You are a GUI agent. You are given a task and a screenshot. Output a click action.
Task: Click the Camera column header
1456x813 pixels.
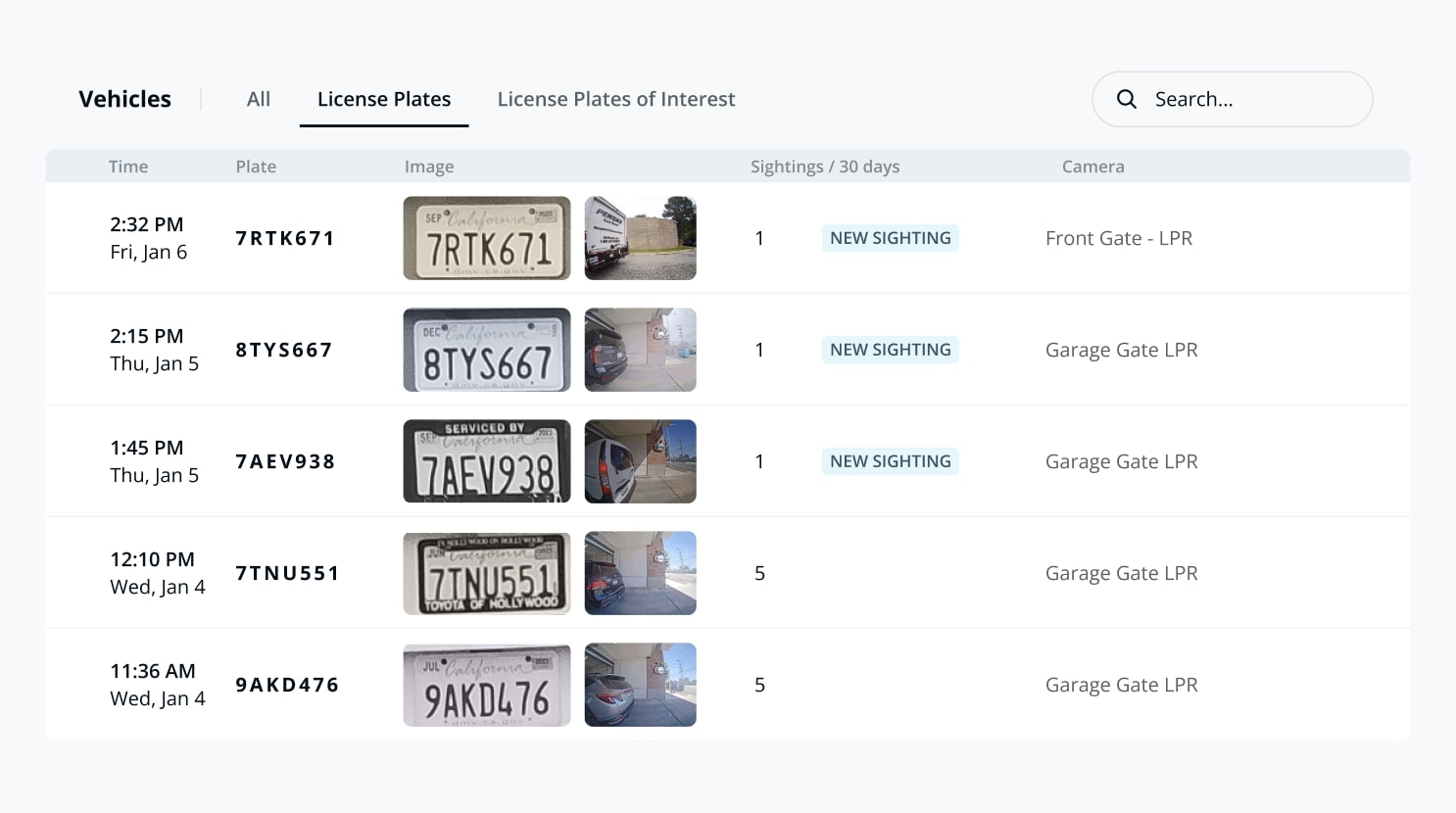tap(1093, 167)
